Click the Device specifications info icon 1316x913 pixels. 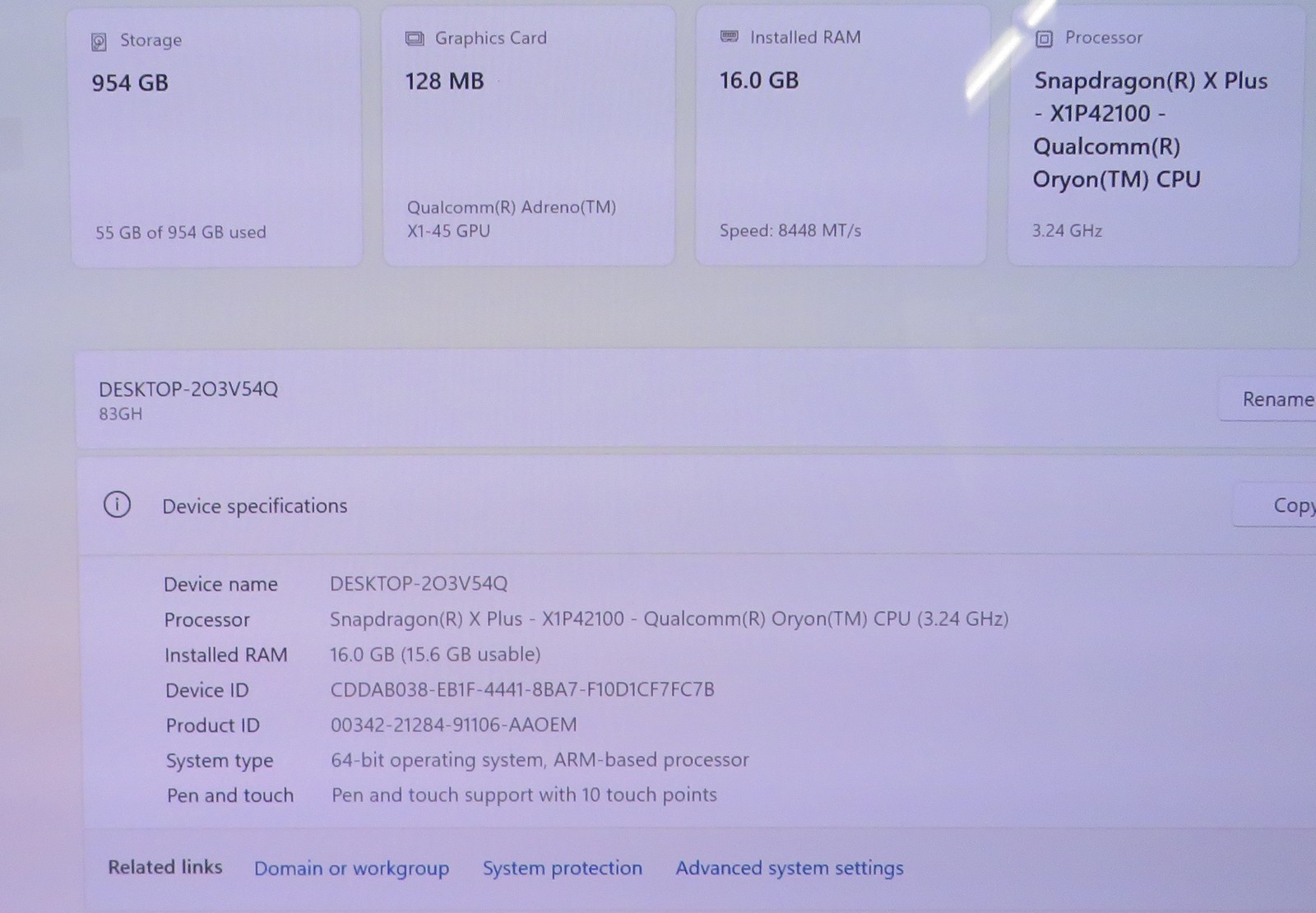pyautogui.click(x=117, y=505)
